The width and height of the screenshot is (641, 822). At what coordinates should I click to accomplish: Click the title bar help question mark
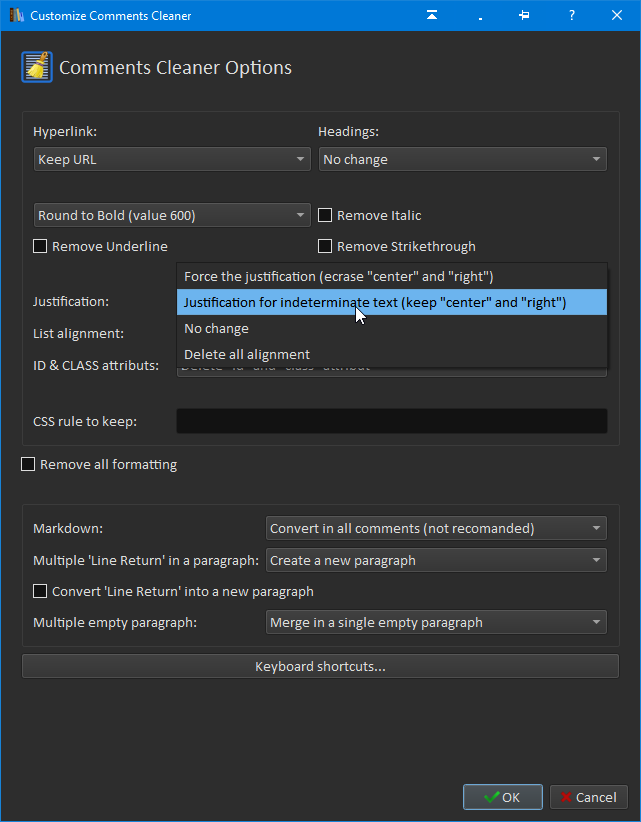[571, 15]
